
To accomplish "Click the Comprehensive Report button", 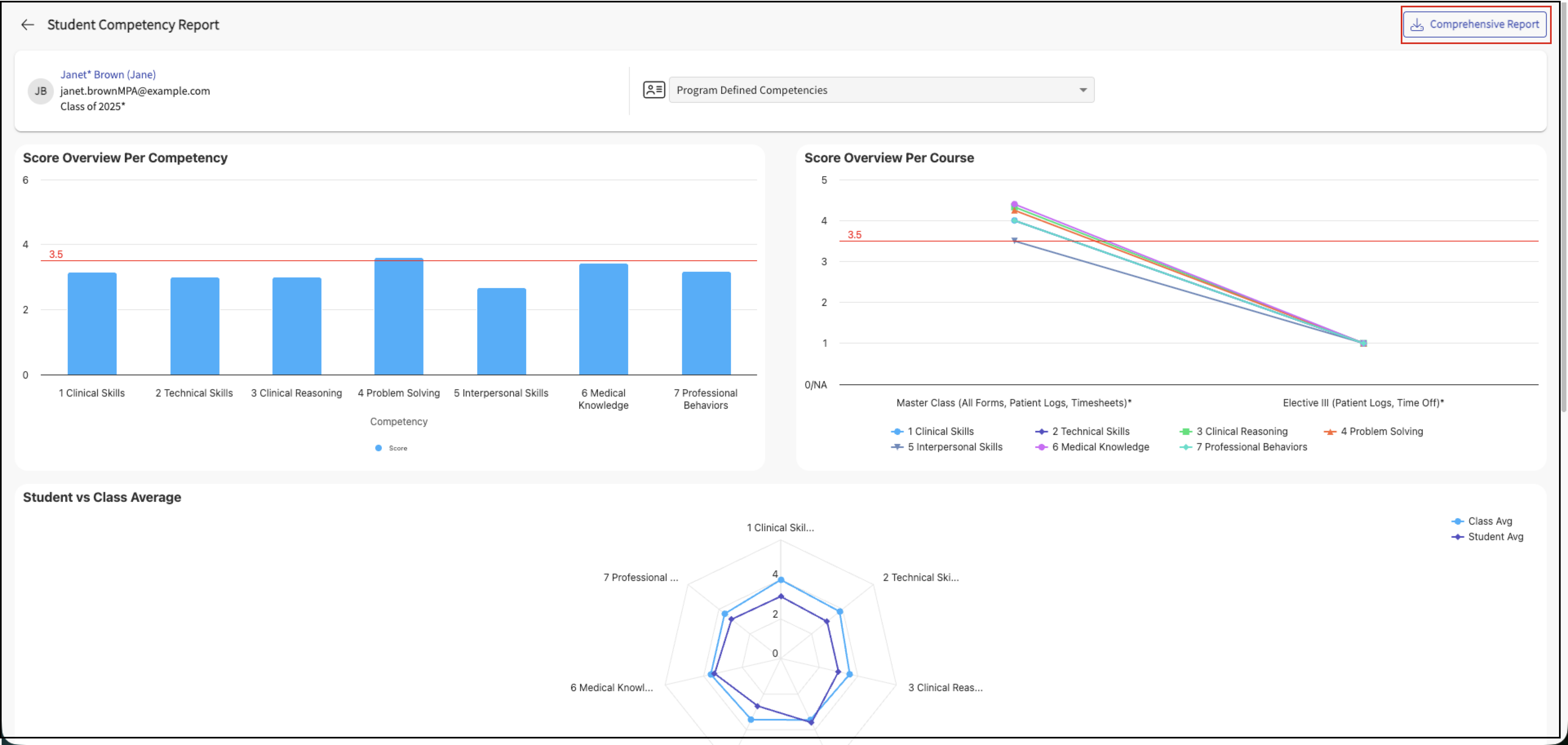I will point(1475,24).
